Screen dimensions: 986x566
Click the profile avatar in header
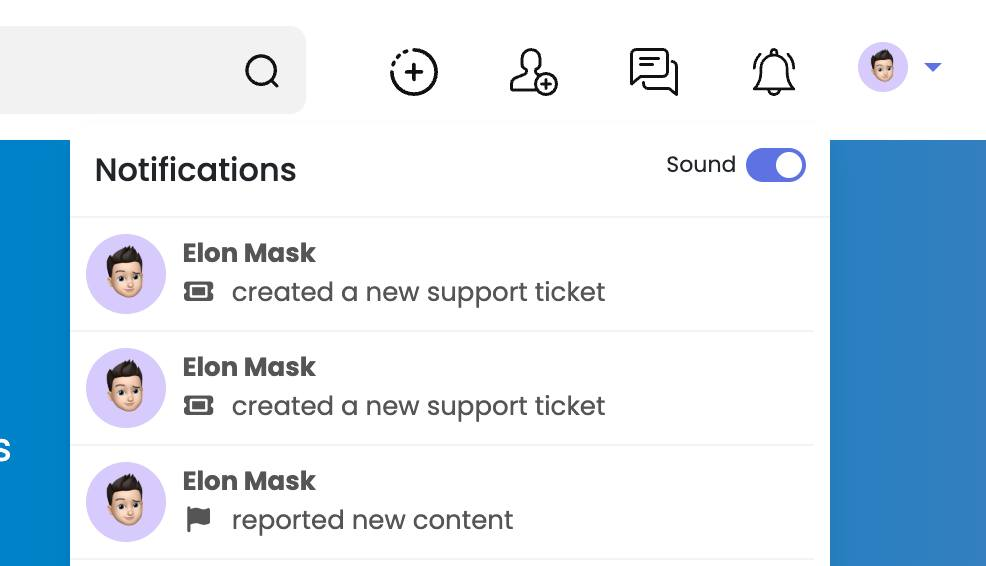(x=882, y=67)
